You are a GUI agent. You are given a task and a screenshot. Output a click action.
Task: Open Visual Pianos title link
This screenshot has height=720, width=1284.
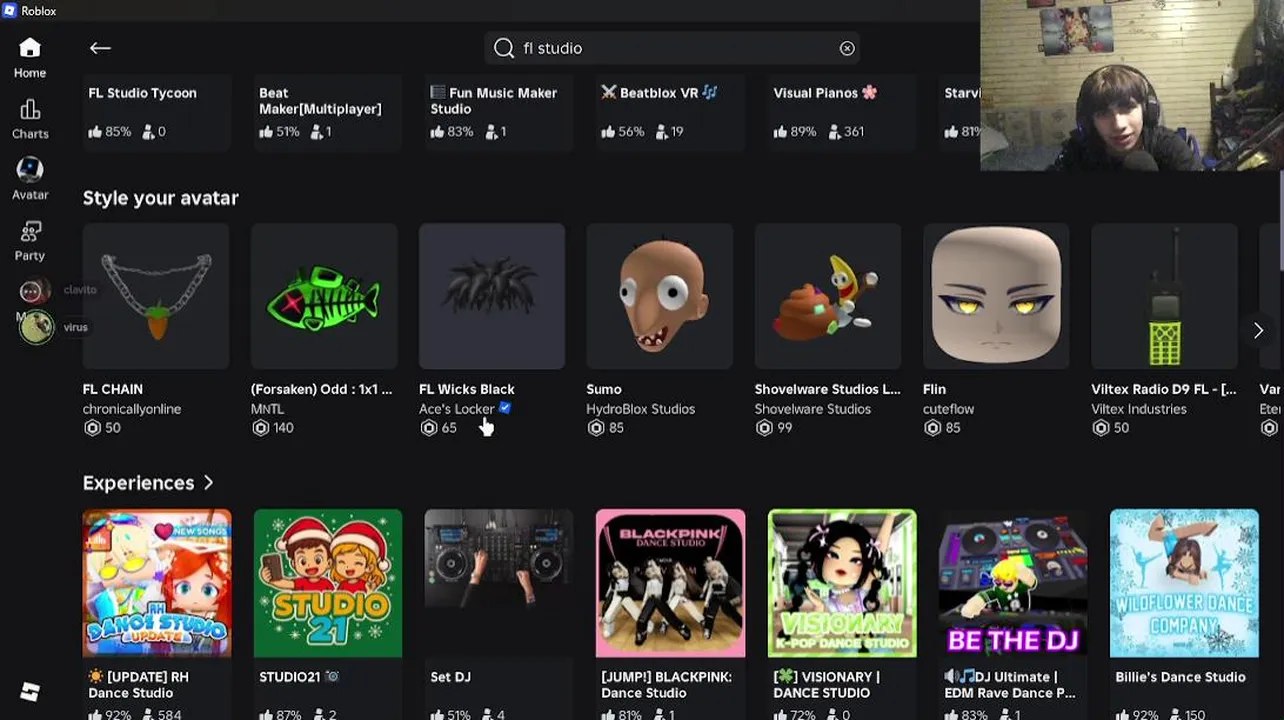825,93
